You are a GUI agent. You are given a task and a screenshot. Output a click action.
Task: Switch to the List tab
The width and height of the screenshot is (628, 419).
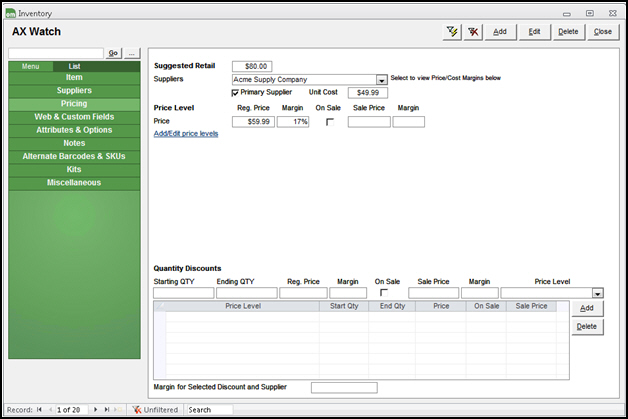[x=74, y=66]
